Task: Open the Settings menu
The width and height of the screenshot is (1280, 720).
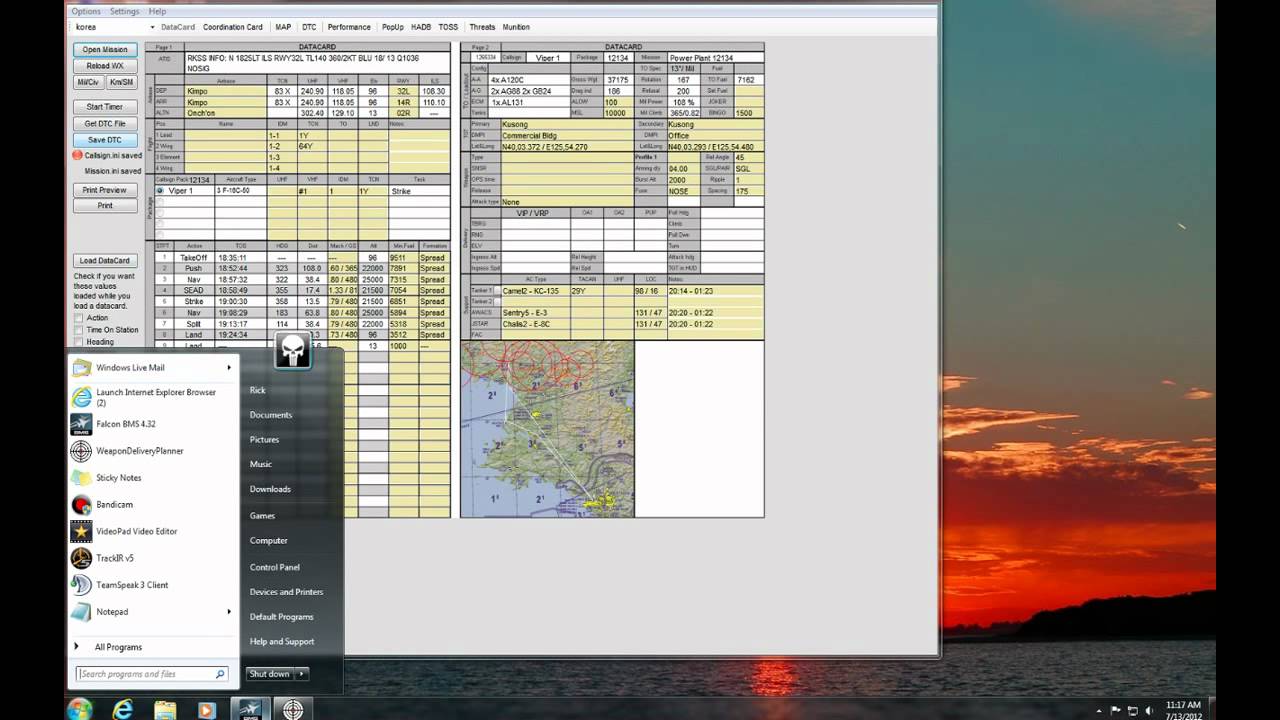Action: point(124,11)
